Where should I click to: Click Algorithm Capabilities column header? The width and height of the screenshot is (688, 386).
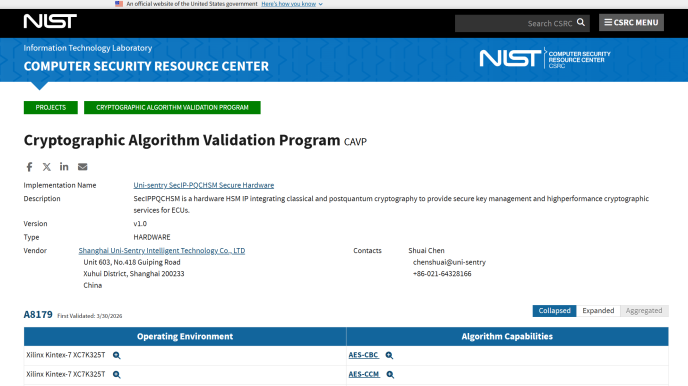click(507, 336)
